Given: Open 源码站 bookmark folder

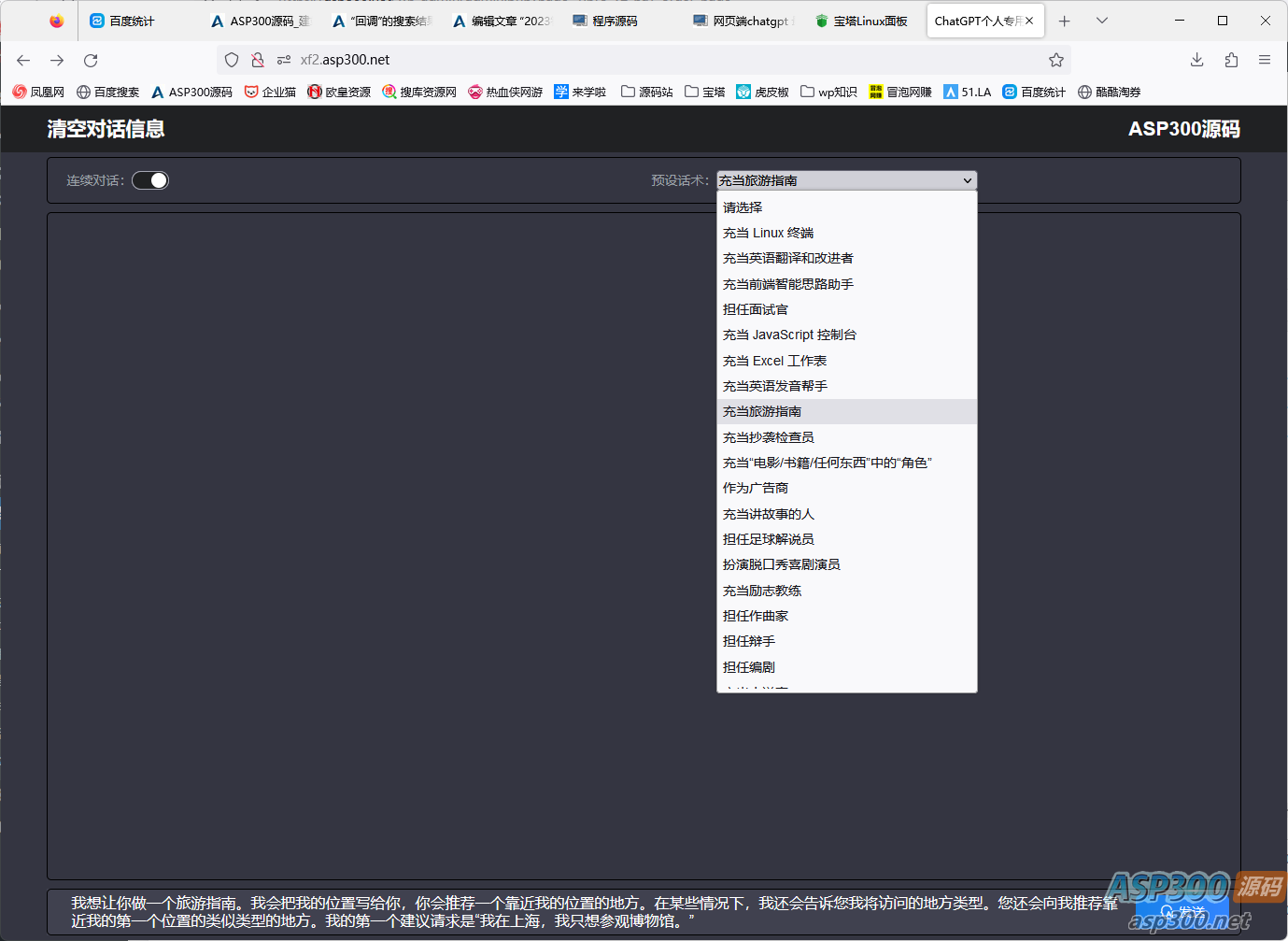Looking at the screenshot, I should 646,92.
